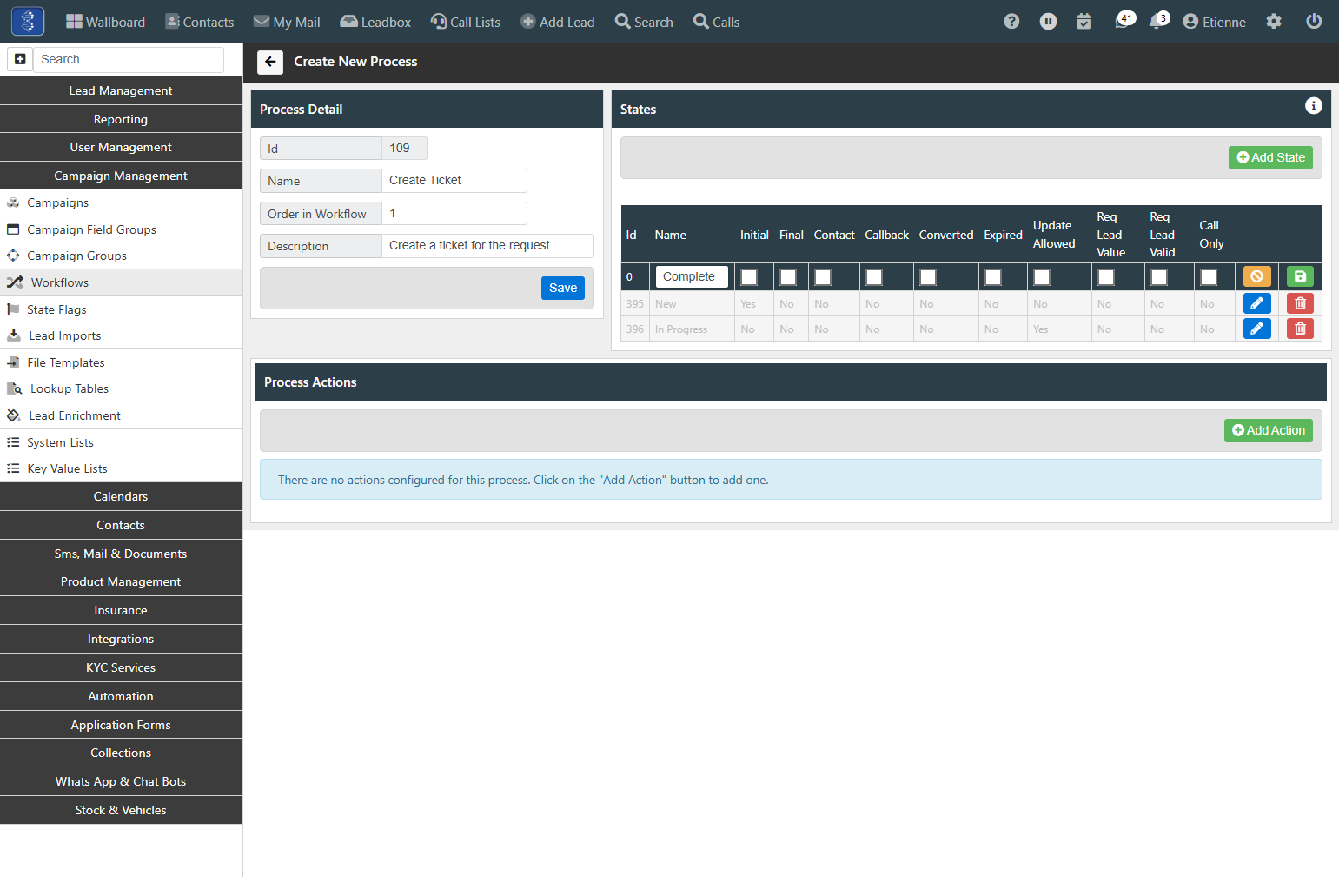The width and height of the screenshot is (1339, 896).
Task: Expand the Lead Management section
Action: tap(121, 90)
